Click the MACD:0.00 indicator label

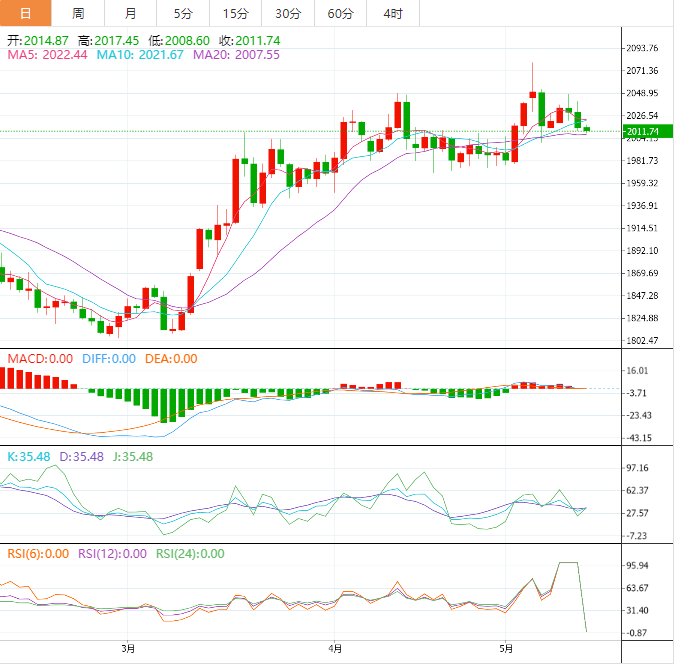pyautogui.click(x=40, y=358)
